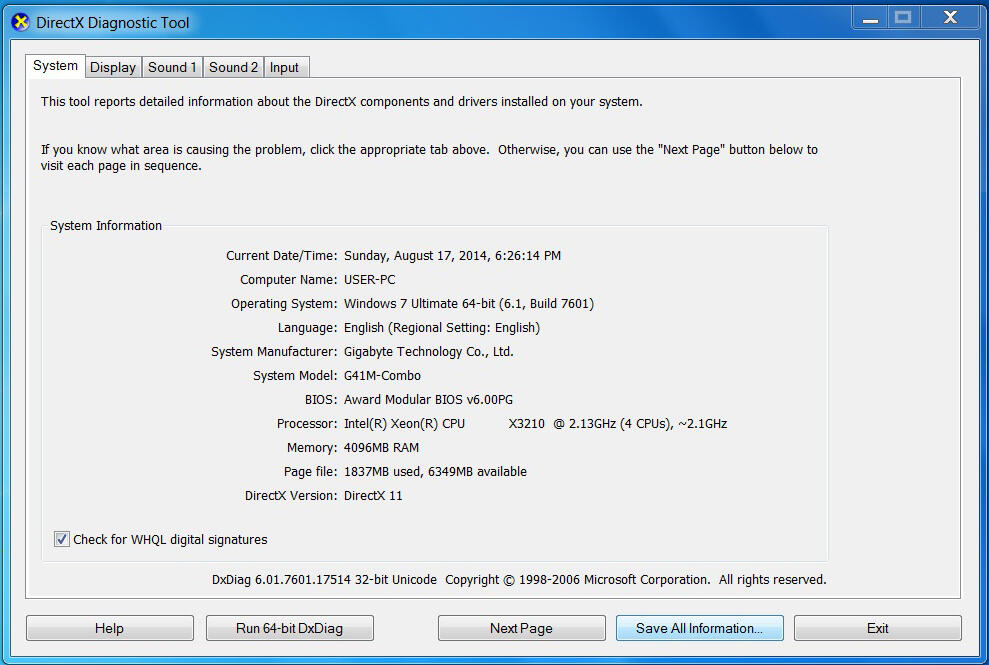Viewport: 989px width, 665px height.
Task: Click the "DxDiag 6.01.7601.17514 32-bit Unicode" footer text
Action: click(324, 579)
